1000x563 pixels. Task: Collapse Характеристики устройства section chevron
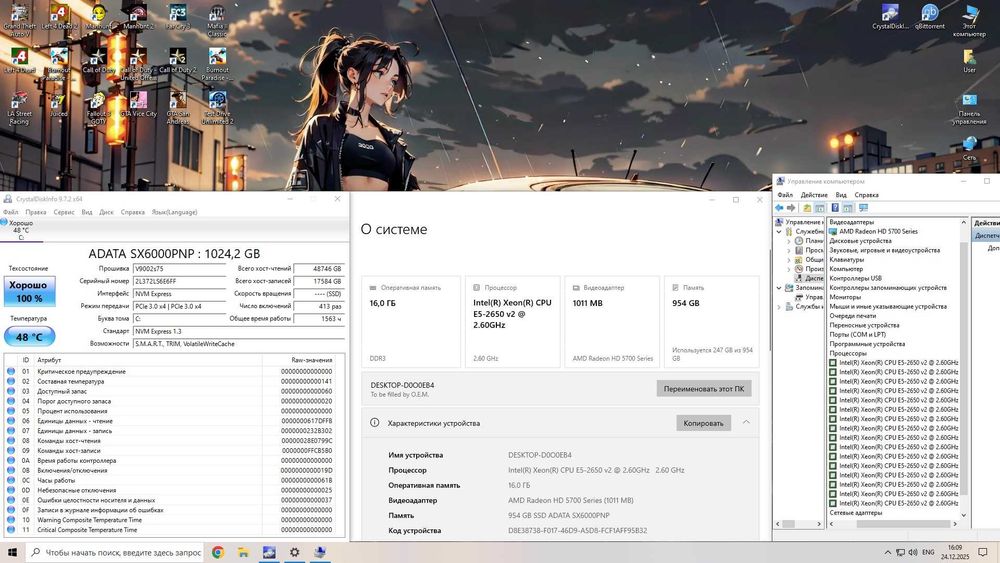[x=746, y=423]
